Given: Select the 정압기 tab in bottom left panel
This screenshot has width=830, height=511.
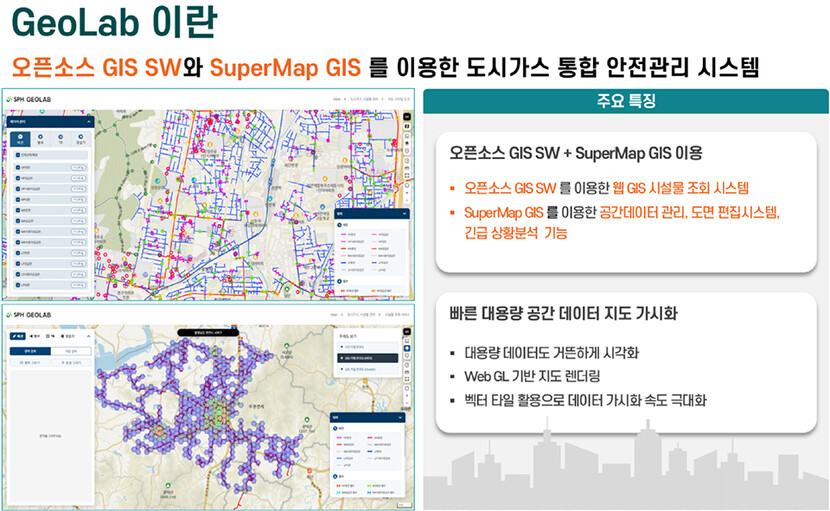Looking at the screenshot, I should point(68,336).
